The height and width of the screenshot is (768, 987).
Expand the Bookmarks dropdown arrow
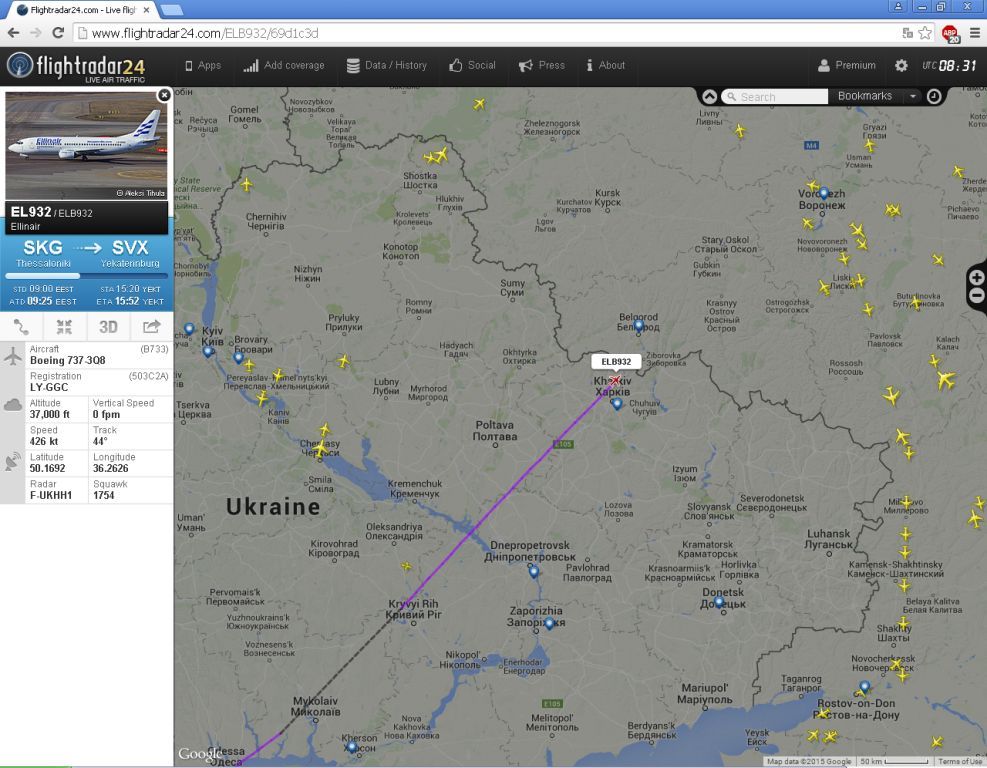(x=912, y=96)
